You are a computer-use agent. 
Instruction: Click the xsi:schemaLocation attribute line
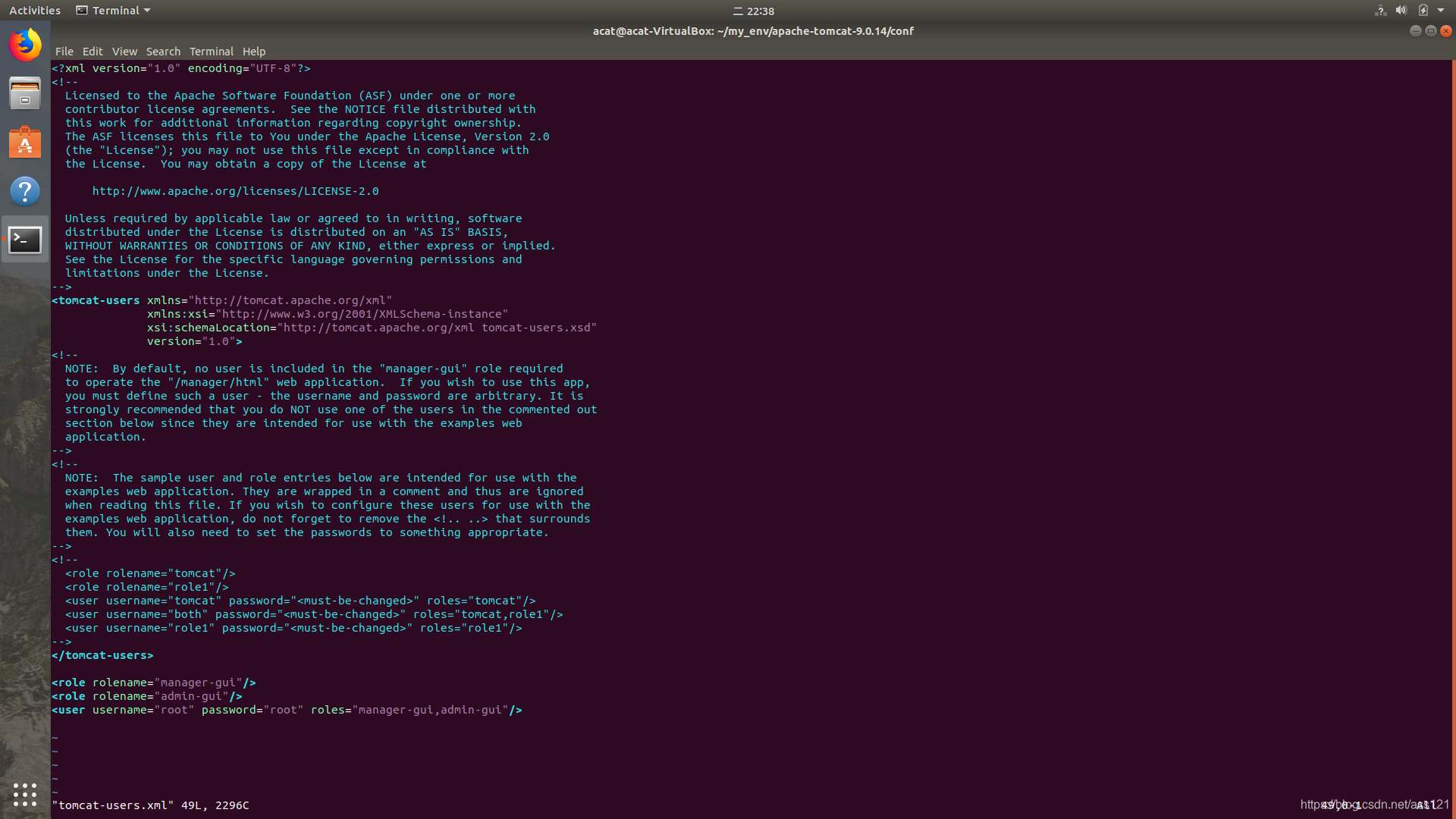tap(372, 328)
